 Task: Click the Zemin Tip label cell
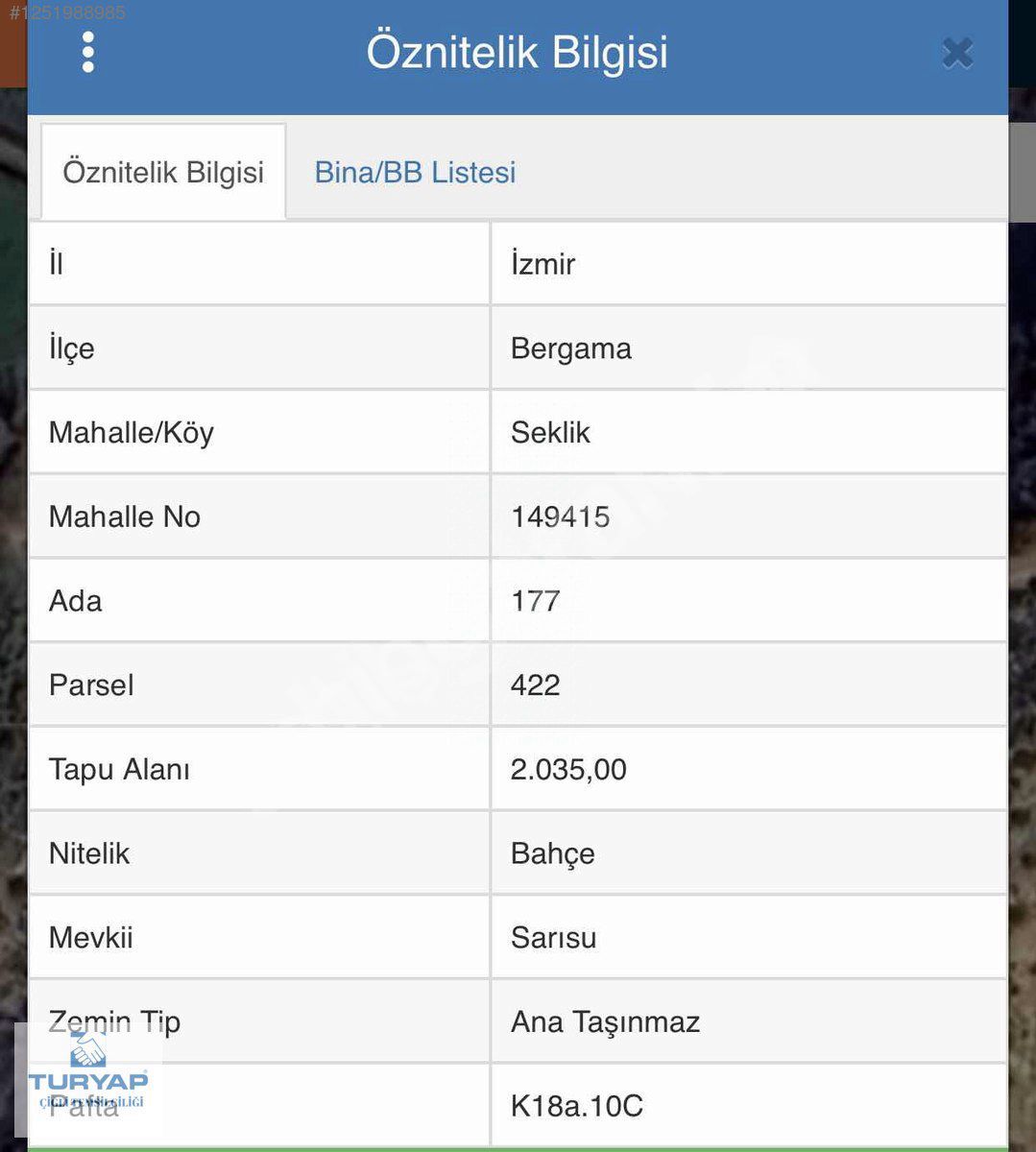(259, 1021)
